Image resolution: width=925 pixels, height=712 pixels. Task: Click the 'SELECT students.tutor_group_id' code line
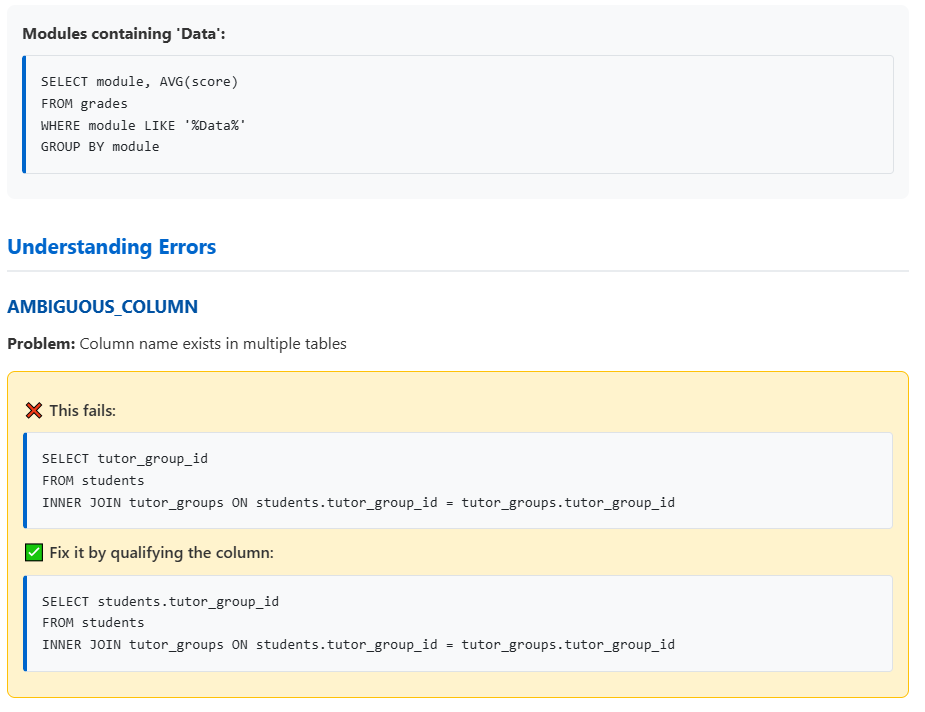pyautogui.click(x=160, y=602)
